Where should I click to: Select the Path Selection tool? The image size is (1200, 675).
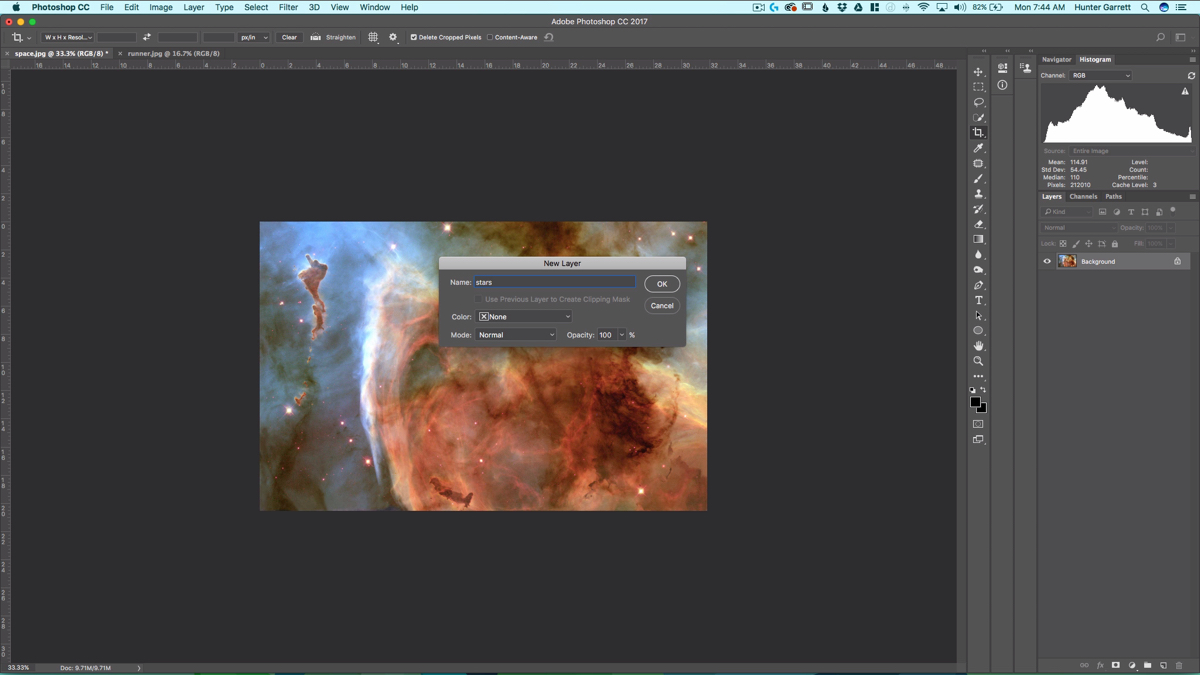click(978, 316)
